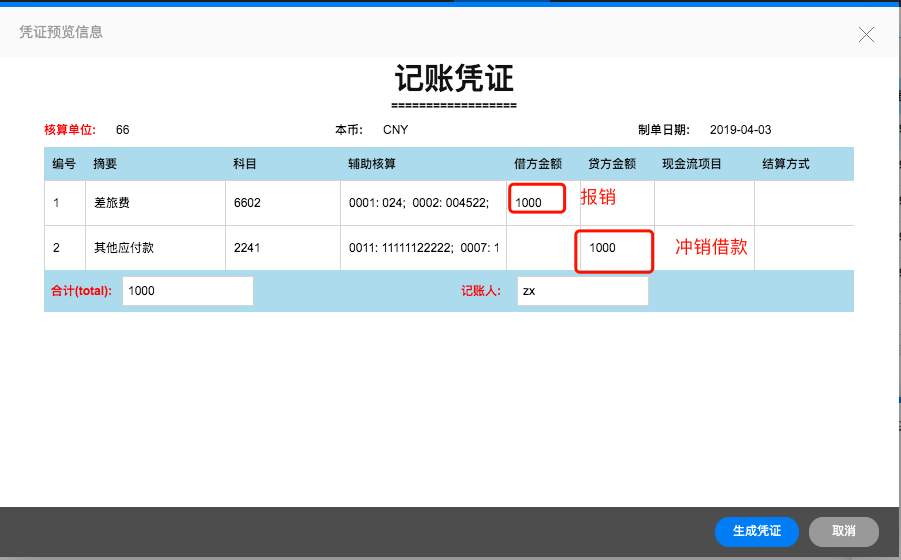
Task: Click the 编号 column header
Action: tap(64, 164)
